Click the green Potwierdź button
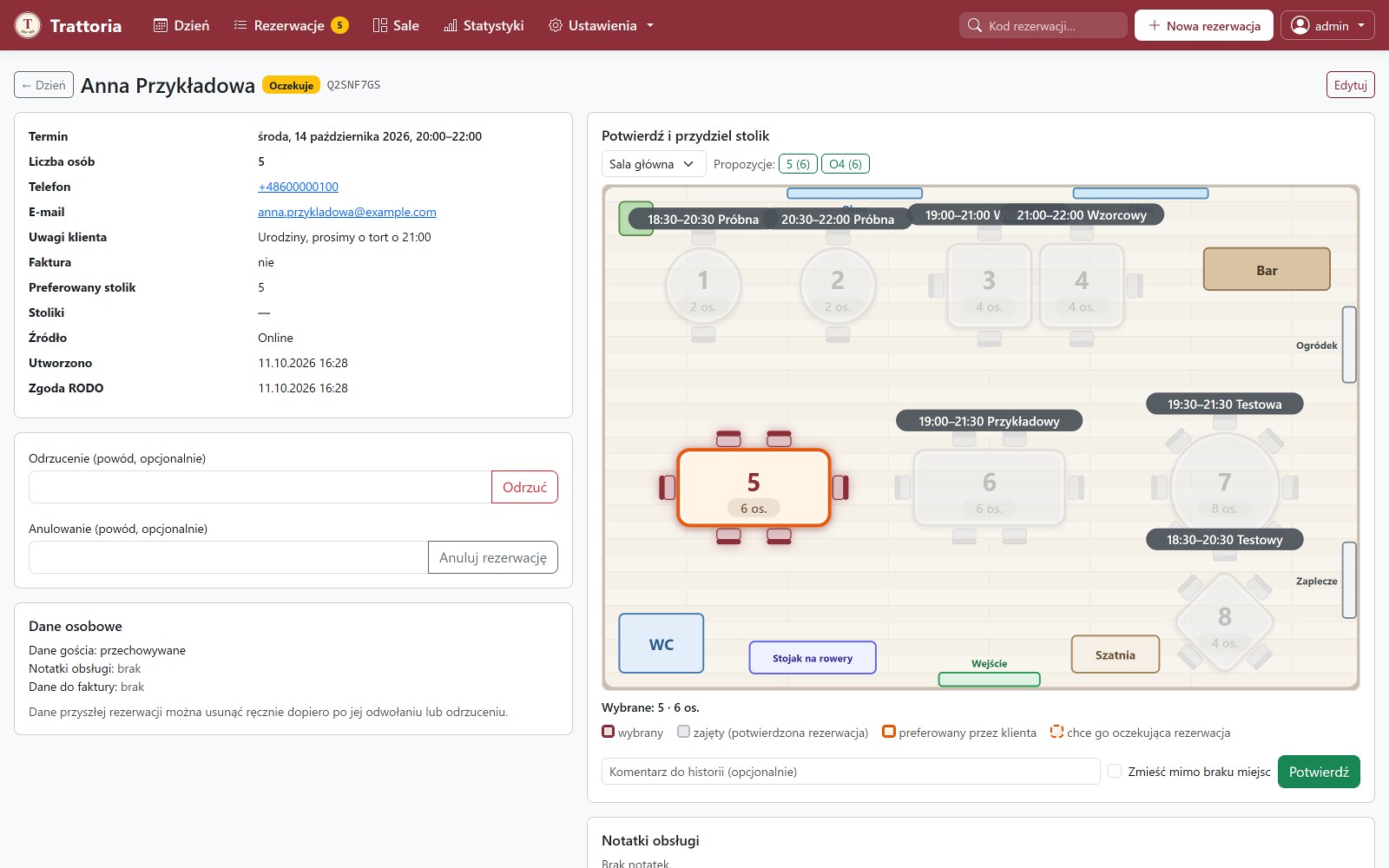 click(1319, 772)
